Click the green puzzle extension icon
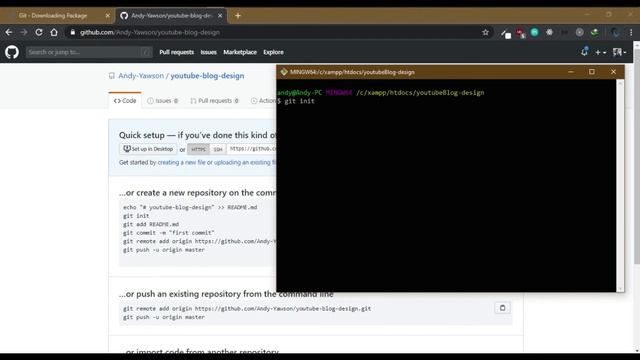This screenshot has width=640, height=360. 594,32
